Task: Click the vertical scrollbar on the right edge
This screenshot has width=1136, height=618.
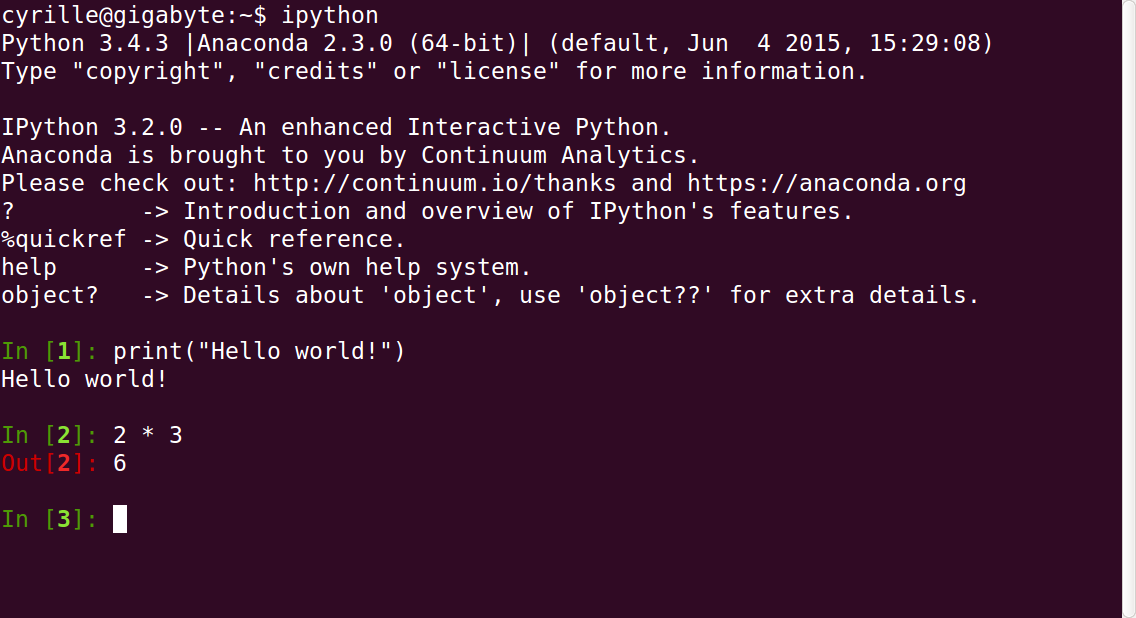Action: 1129,309
